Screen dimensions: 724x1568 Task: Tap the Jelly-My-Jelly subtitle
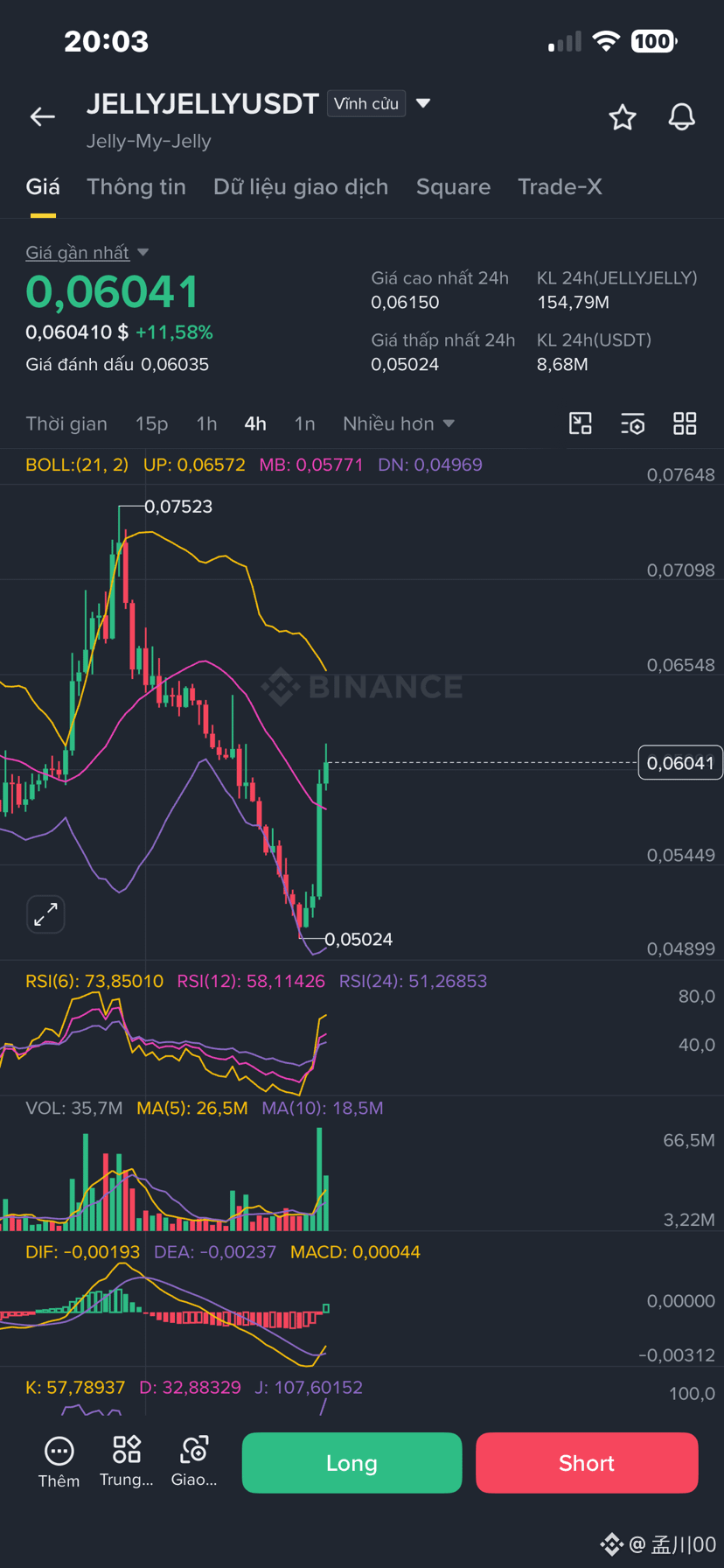coord(149,141)
